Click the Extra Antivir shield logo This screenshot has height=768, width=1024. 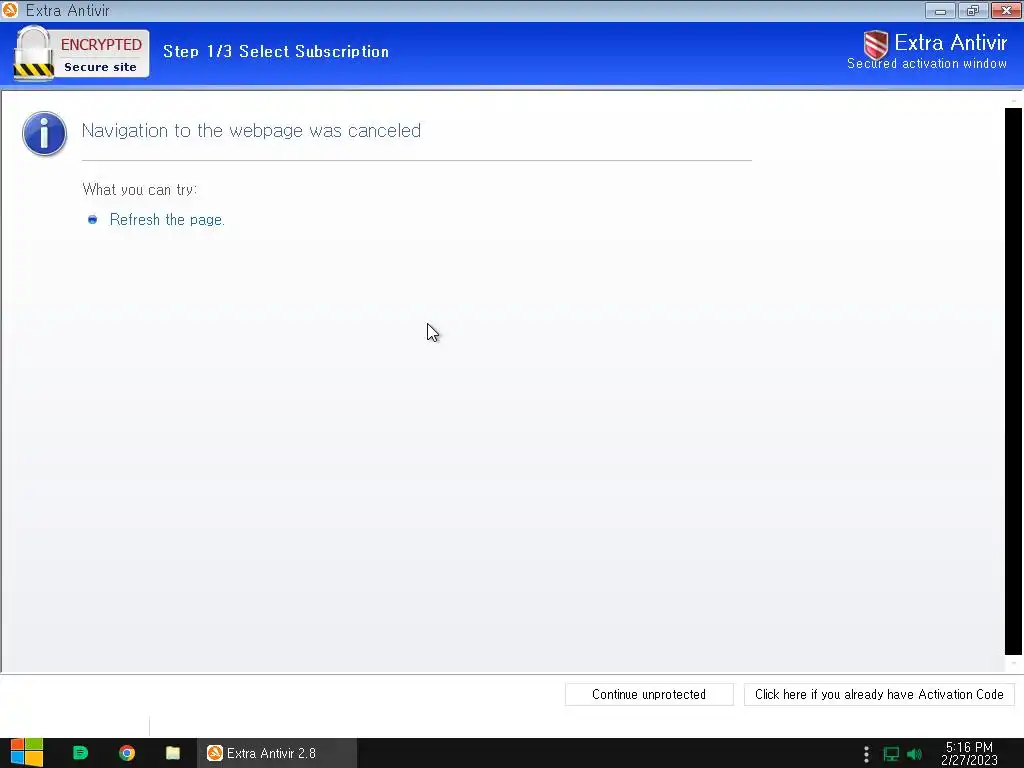(x=876, y=45)
